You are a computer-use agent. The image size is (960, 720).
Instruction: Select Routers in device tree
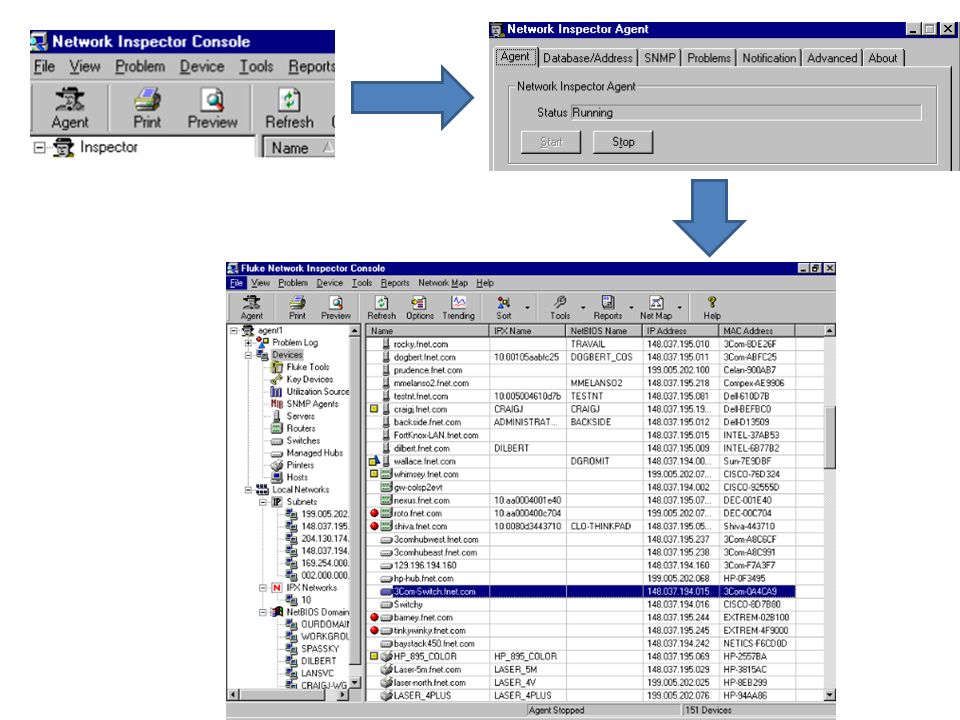tap(301, 428)
